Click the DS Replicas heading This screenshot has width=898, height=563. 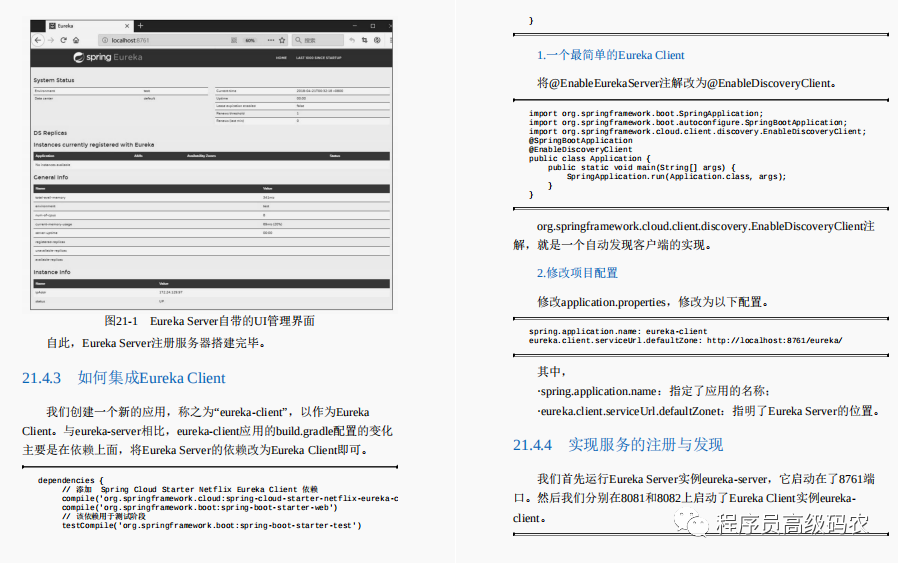(x=50, y=133)
